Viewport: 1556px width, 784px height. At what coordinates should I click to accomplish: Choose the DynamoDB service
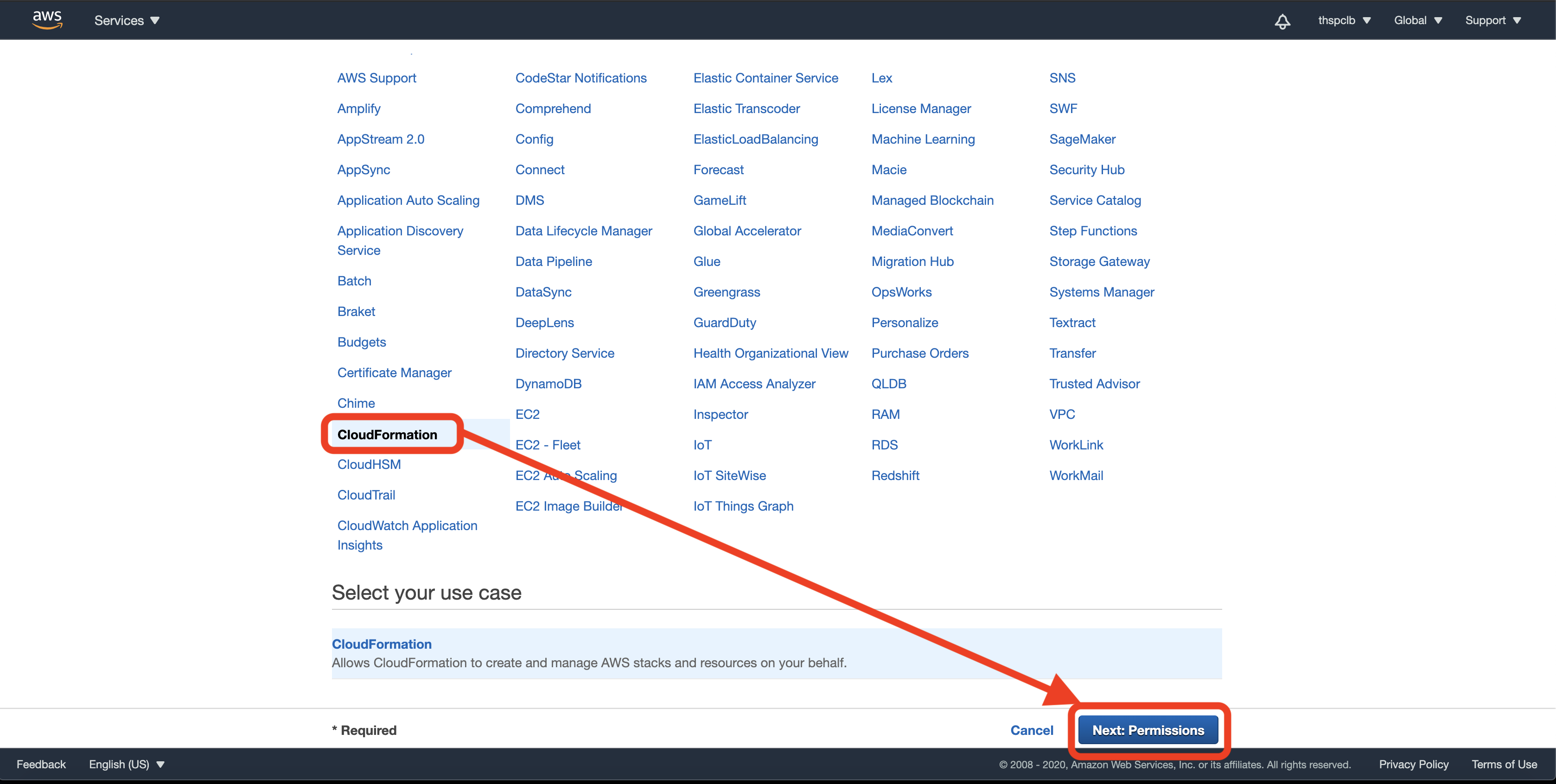pos(548,384)
